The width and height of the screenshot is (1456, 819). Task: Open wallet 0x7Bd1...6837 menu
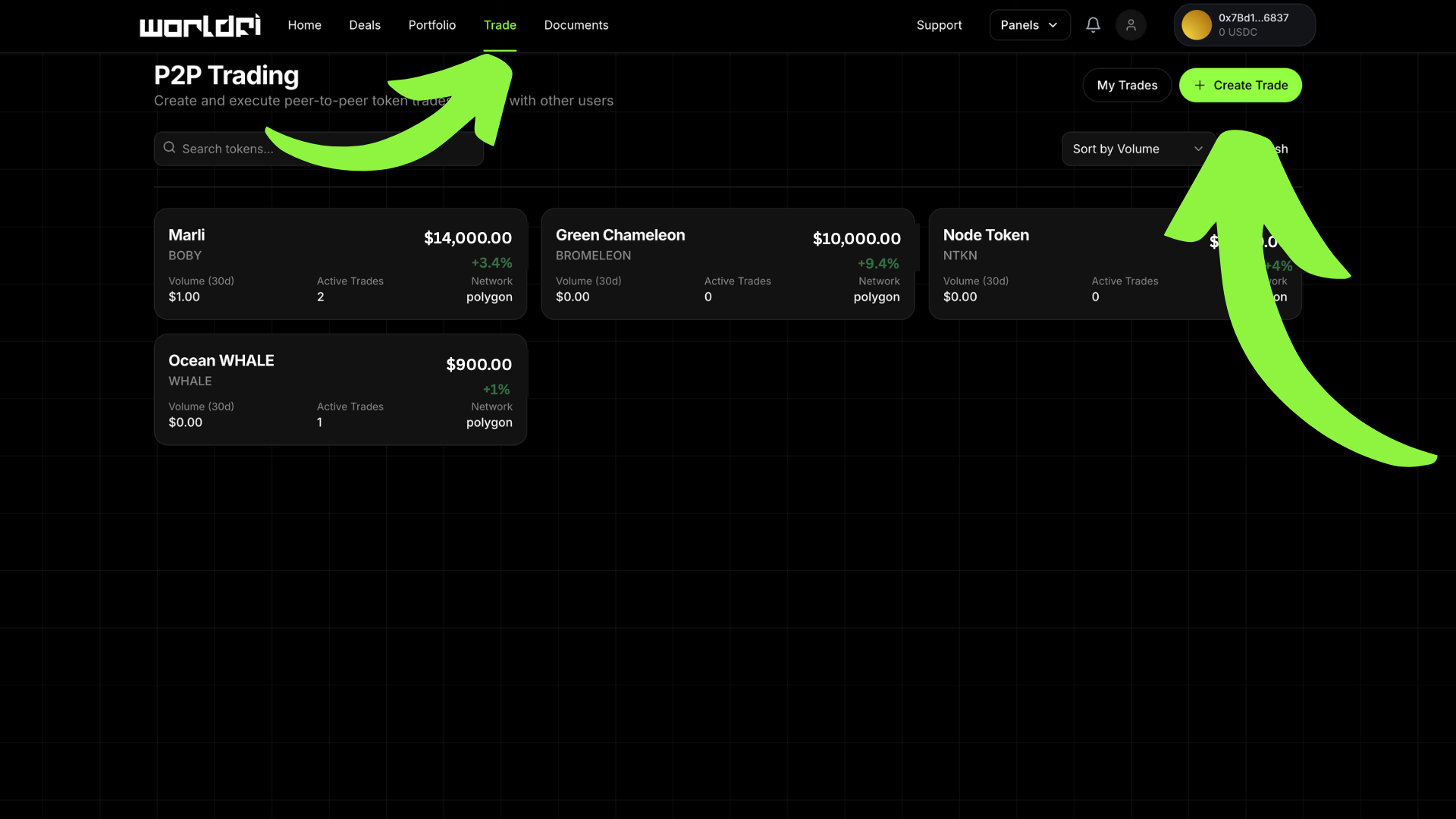click(1253, 25)
